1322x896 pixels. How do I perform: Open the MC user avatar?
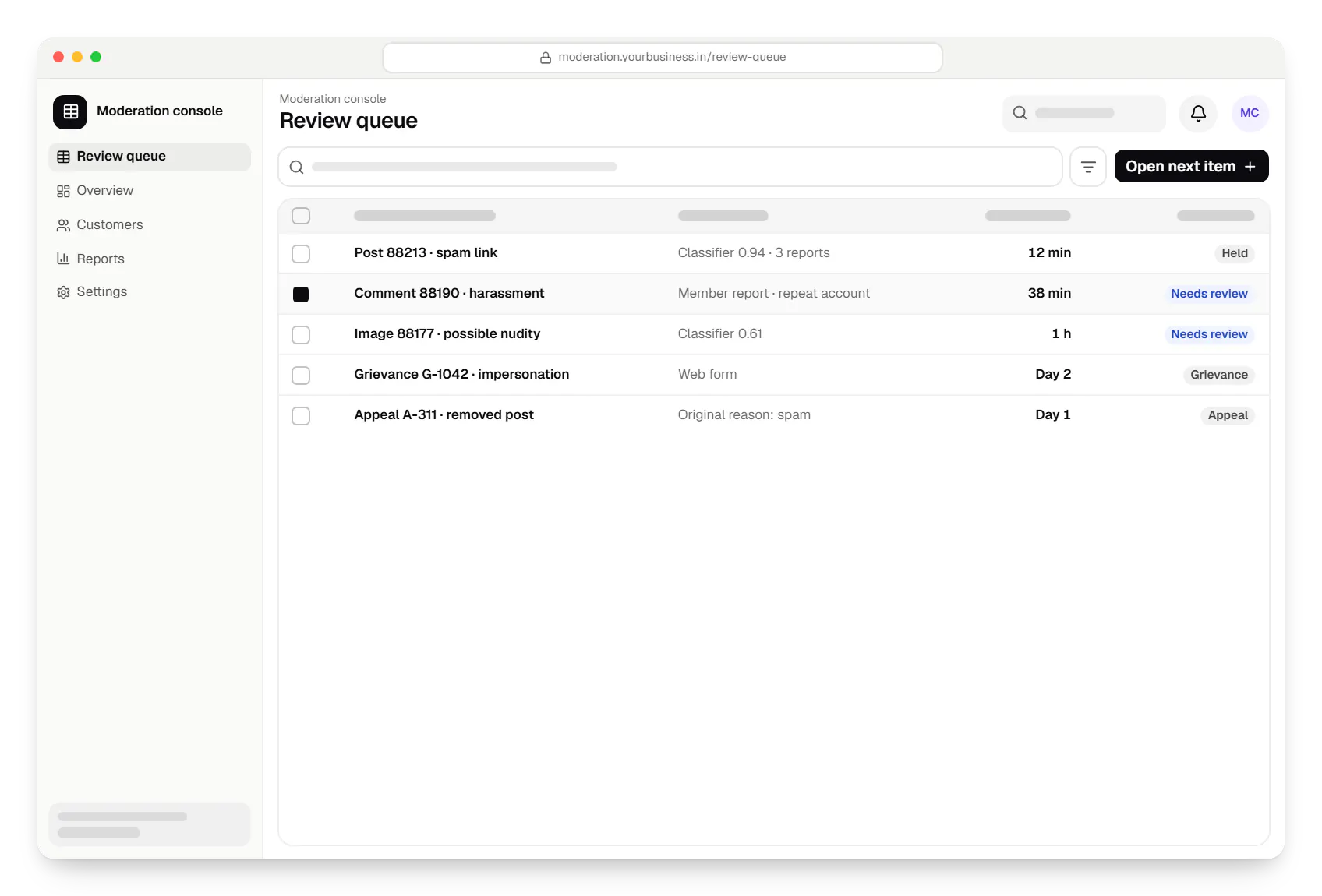[x=1250, y=113]
